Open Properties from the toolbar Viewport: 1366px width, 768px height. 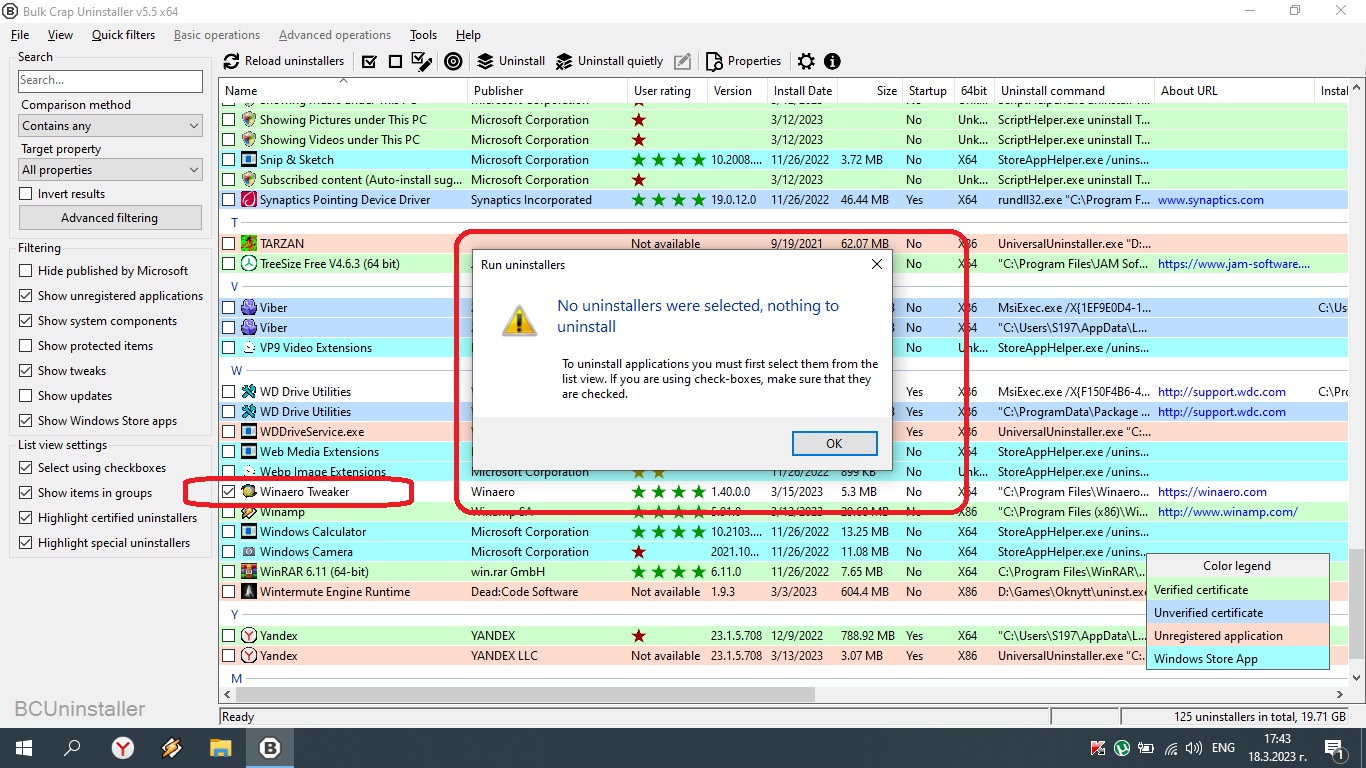pos(744,61)
